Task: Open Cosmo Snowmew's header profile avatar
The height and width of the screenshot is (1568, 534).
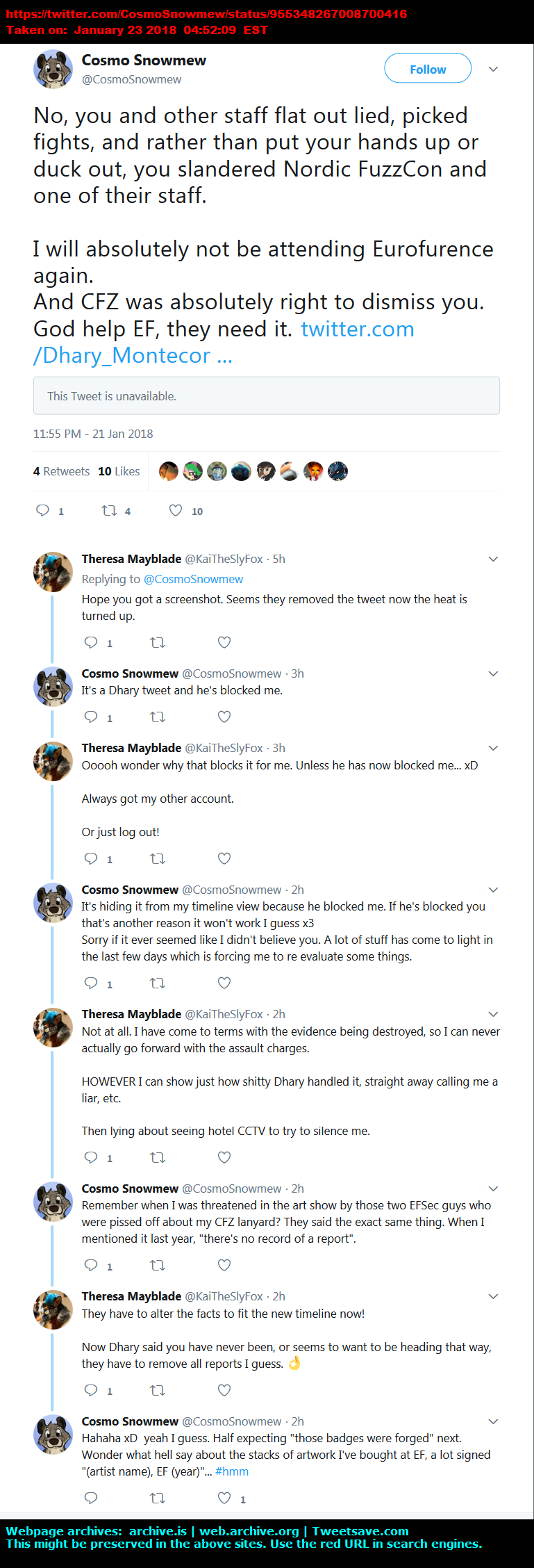Action: (x=53, y=69)
